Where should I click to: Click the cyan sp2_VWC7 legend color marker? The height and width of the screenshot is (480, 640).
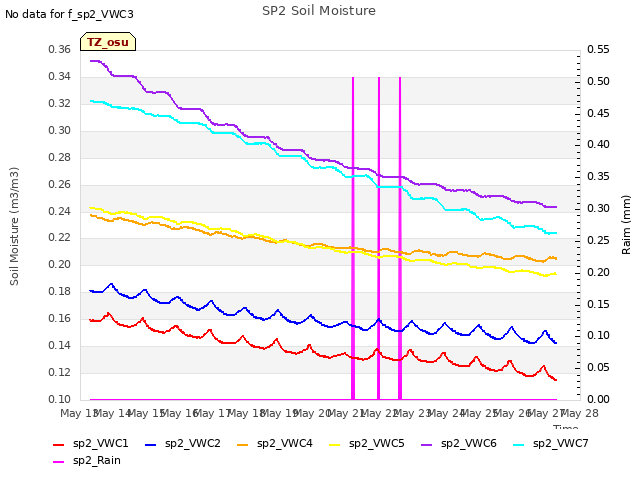[519, 444]
